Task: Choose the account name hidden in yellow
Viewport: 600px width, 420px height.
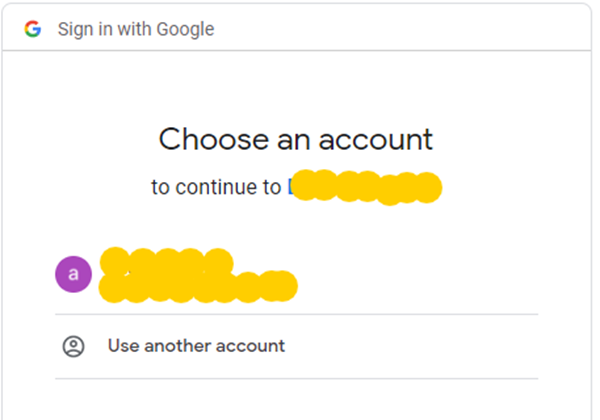Action: coord(166,263)
